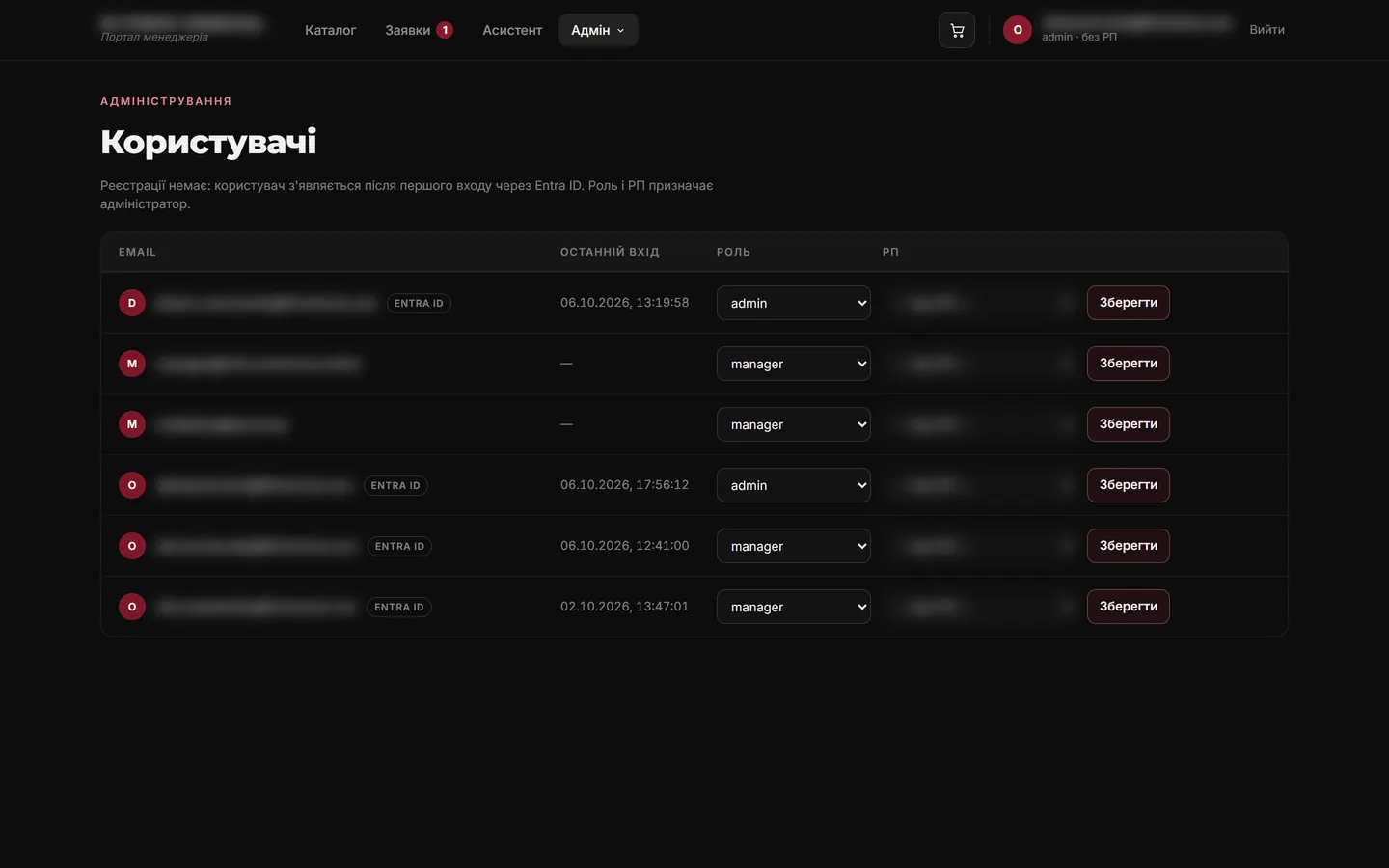Click ENTRA ID badge in the 13:19:58 row

[419, 303]
